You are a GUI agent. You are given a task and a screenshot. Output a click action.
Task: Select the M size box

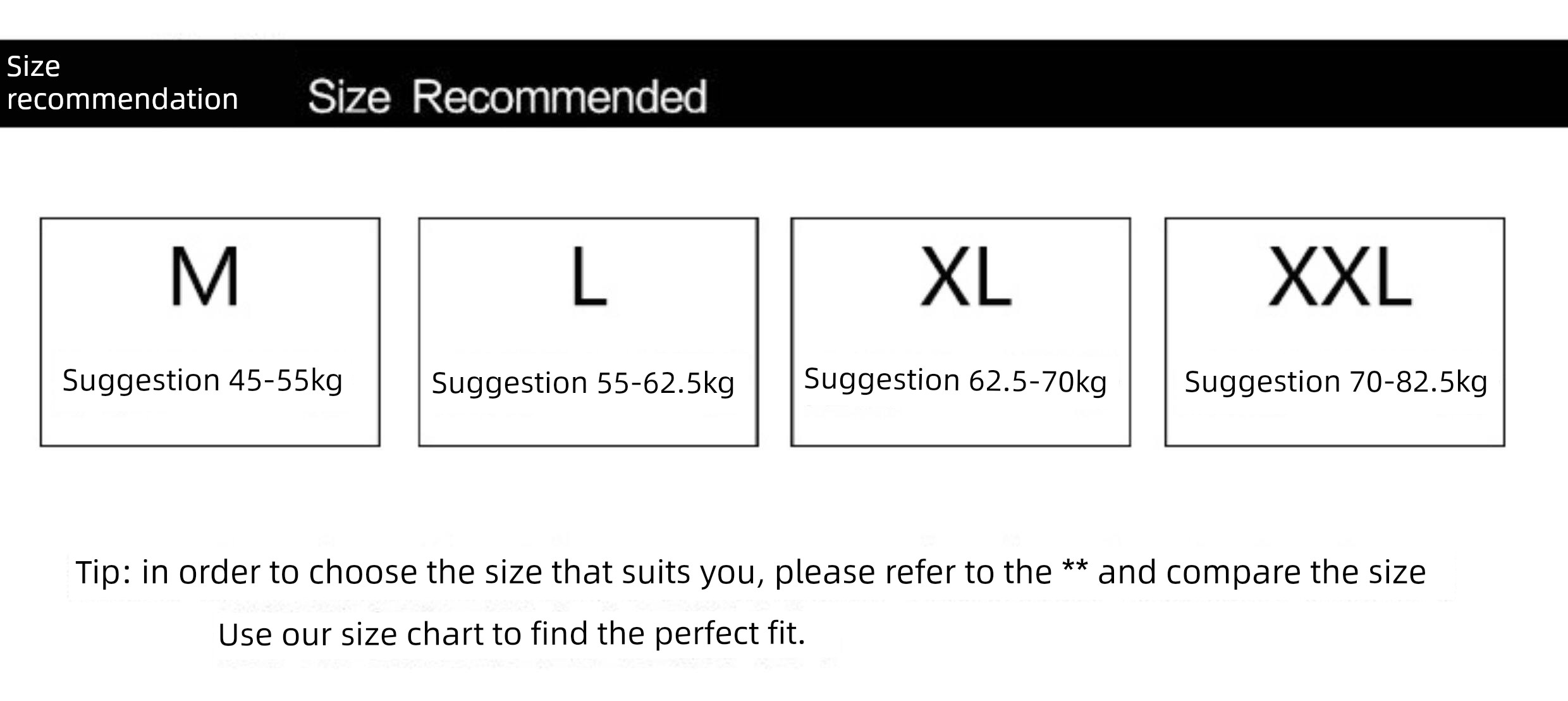[210, 332]
